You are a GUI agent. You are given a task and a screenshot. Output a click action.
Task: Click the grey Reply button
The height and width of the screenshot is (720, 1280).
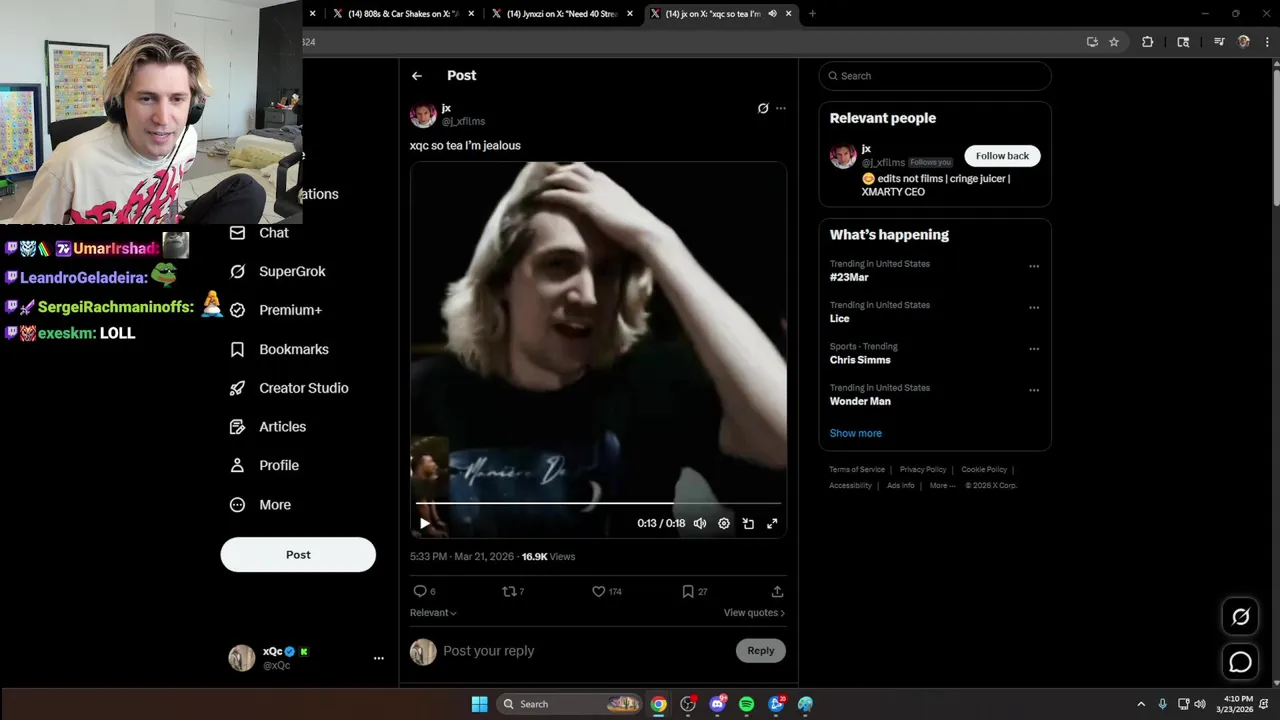point(761,651)
